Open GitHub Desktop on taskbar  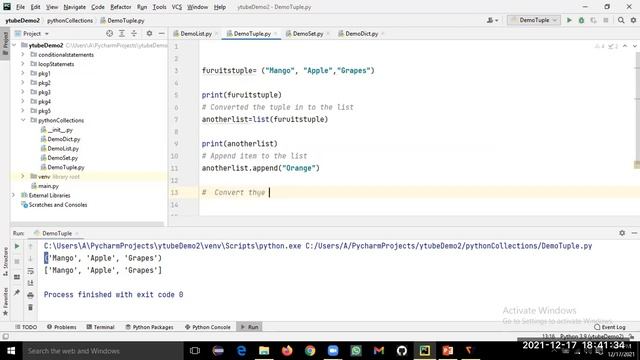[x=402, y=351]
